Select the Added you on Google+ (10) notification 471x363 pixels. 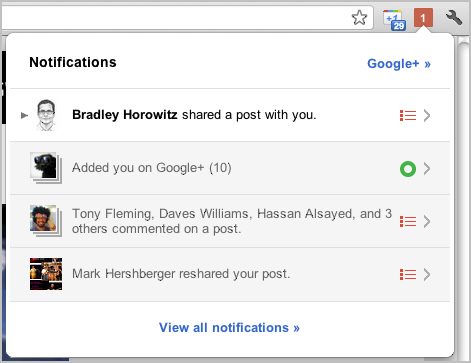point(230,168)
